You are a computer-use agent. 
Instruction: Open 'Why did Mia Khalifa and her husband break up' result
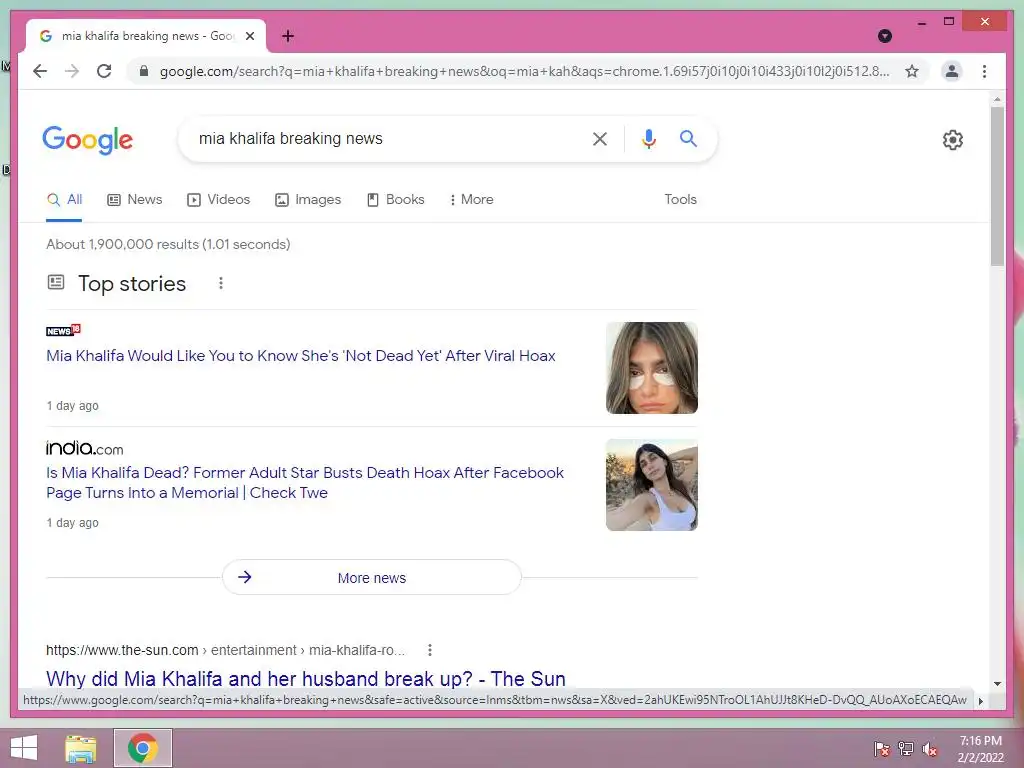[306, 679]
